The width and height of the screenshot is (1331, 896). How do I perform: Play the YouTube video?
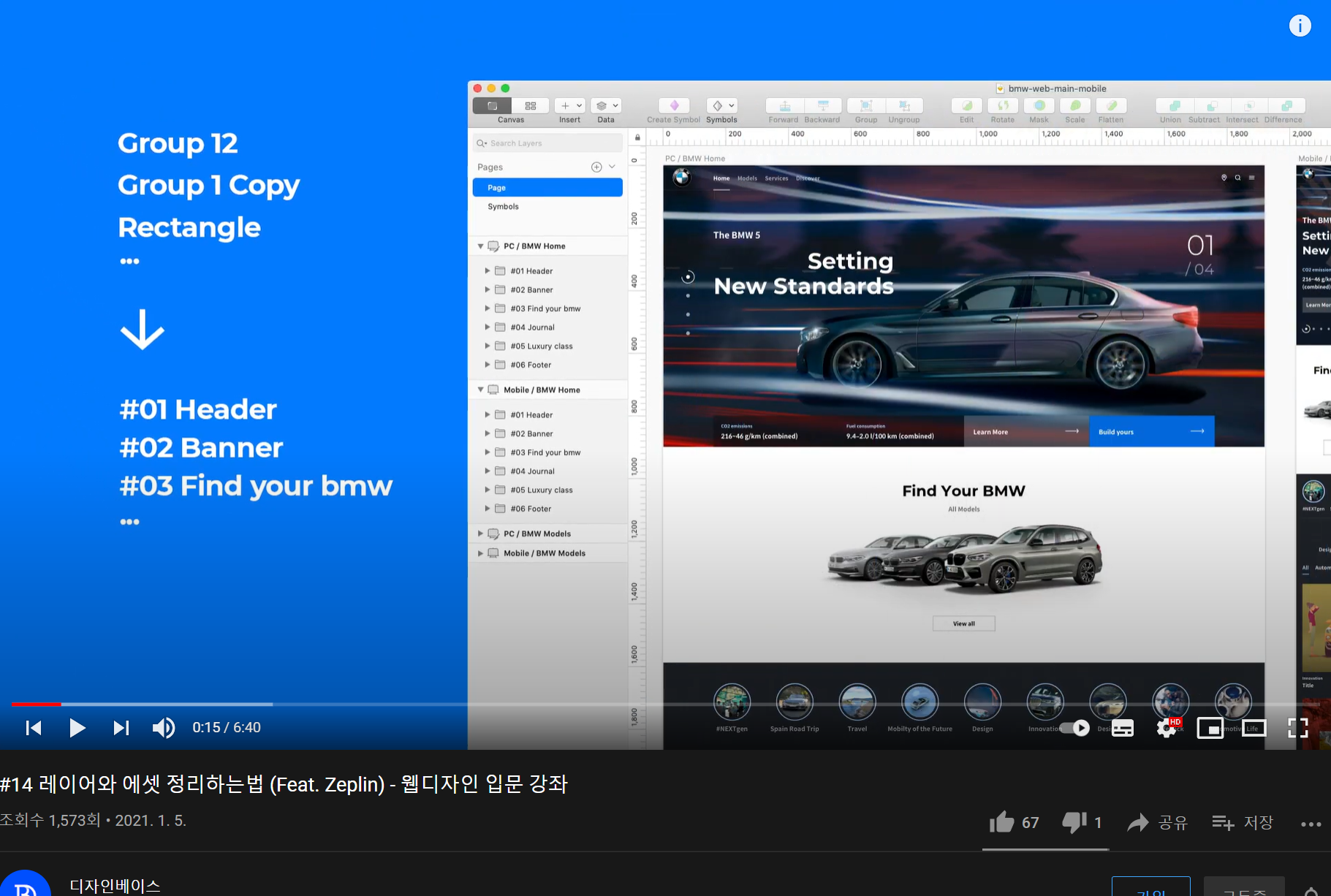(x=77, y=727)
